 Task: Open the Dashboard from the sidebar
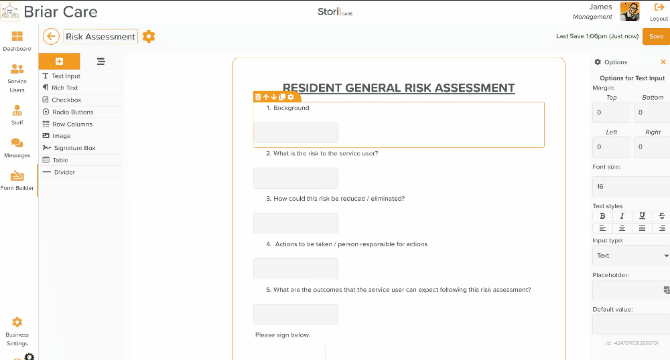[x=17, y=41]
